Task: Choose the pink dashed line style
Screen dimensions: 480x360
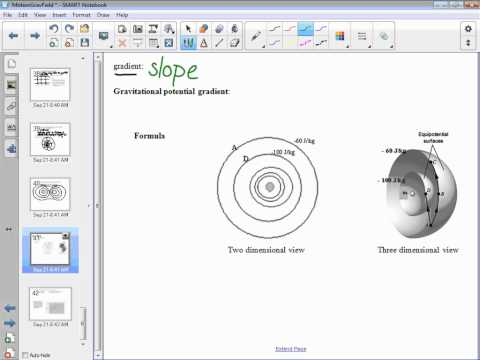Action: click(x=305, y=43)
